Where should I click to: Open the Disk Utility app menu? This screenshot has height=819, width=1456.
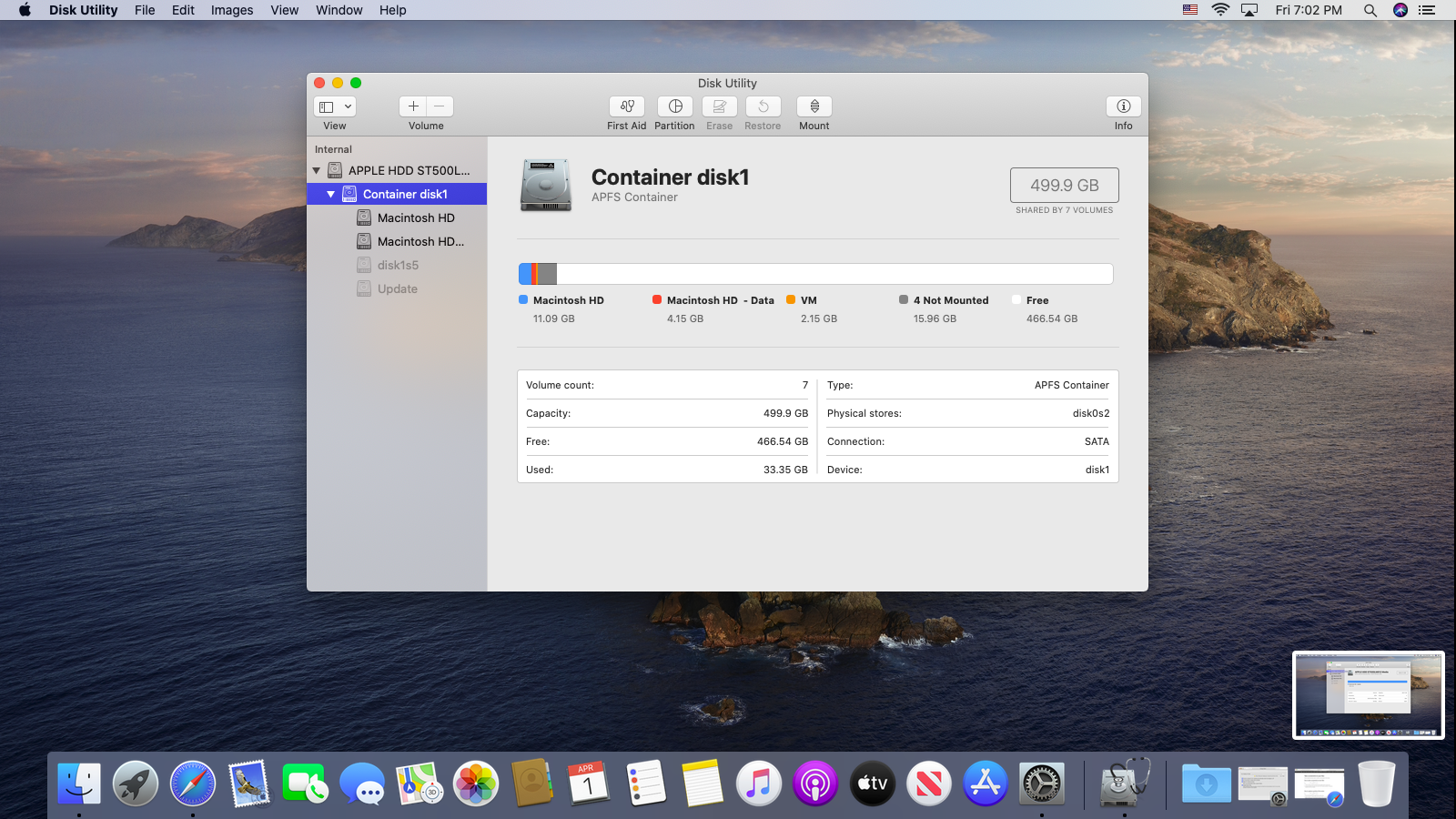pyautogui.click(x=83, y=10)
